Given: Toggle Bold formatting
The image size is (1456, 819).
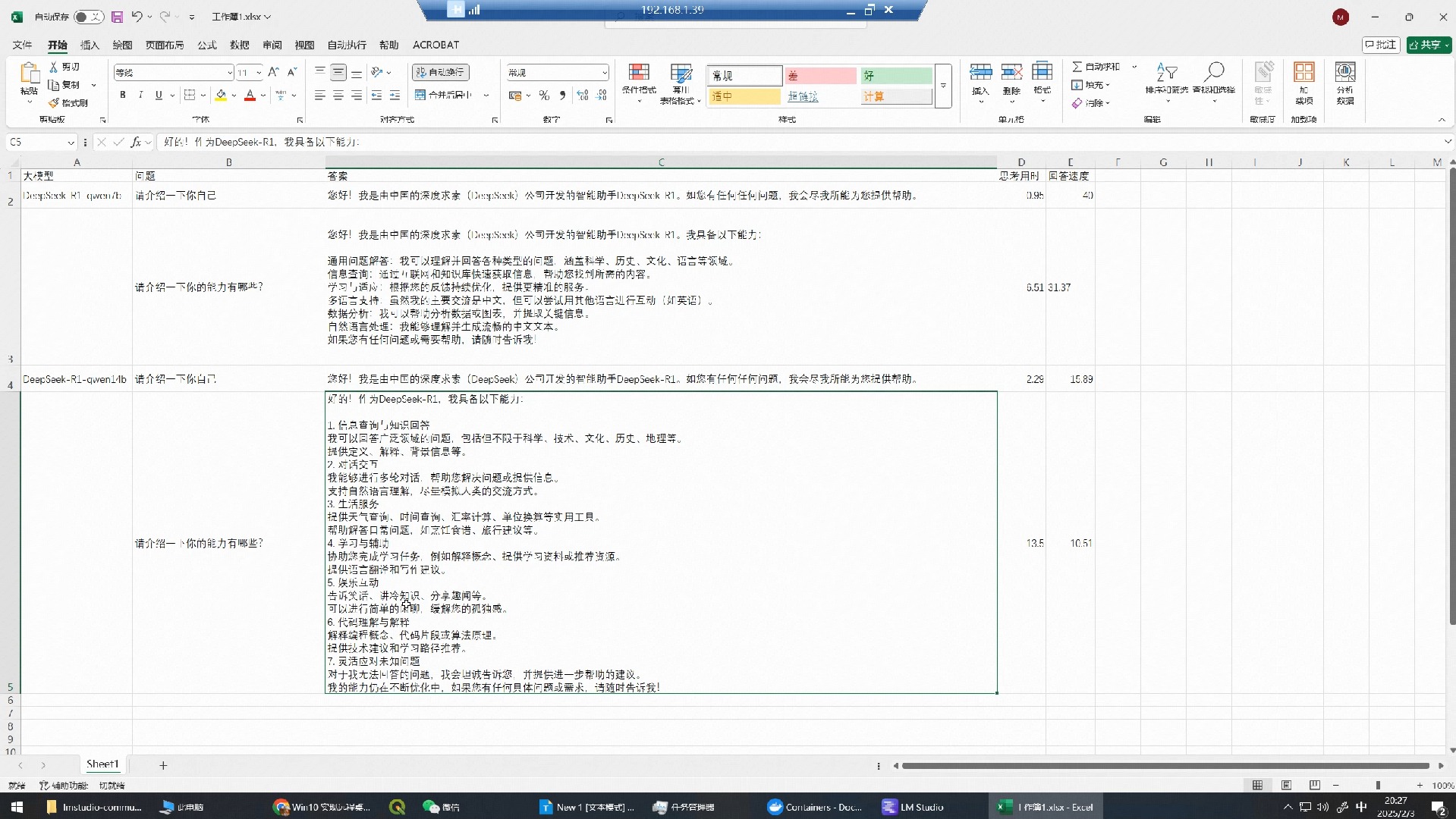Looking at the screenshot, I should [x=123, y=95].
